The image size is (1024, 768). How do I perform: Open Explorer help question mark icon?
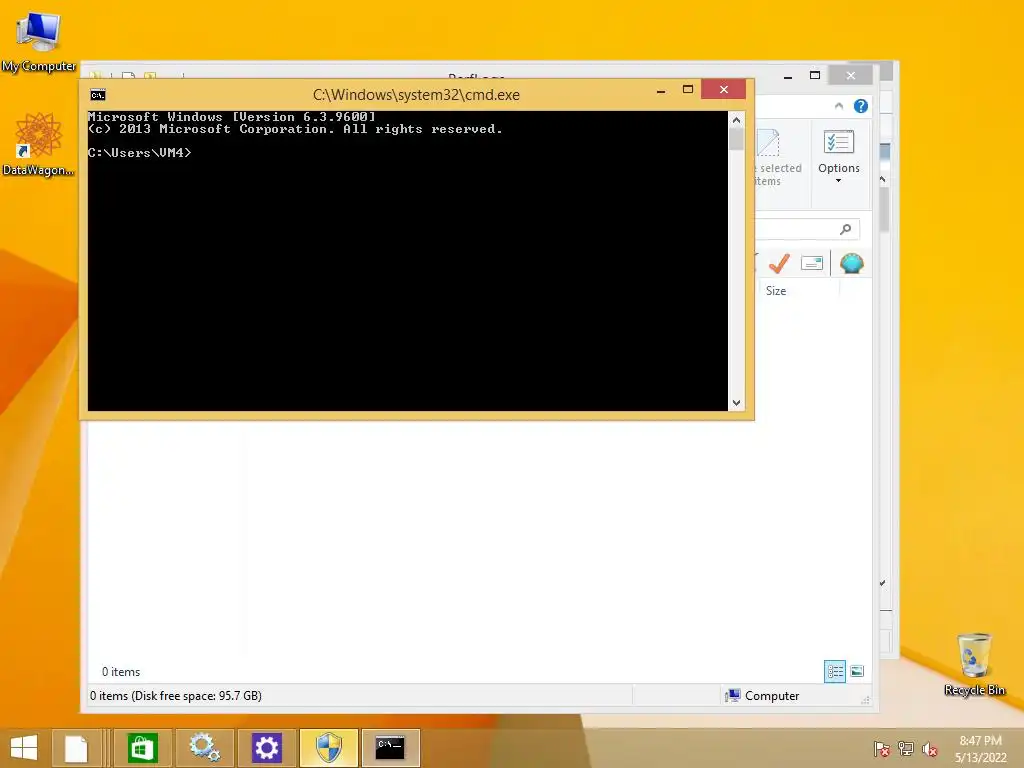coord(861,106)
